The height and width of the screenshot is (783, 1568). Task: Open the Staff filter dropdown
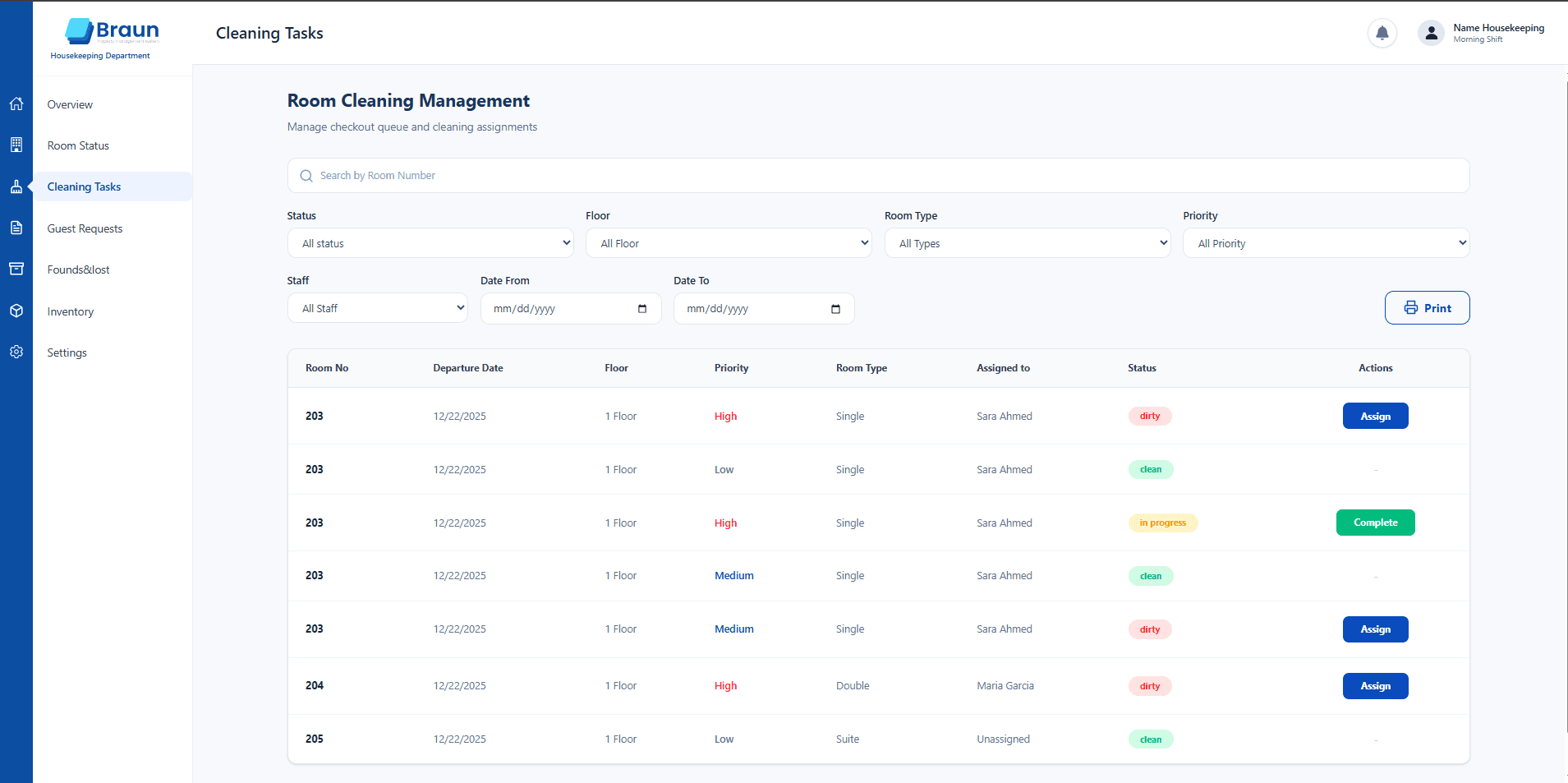[378, 308]
